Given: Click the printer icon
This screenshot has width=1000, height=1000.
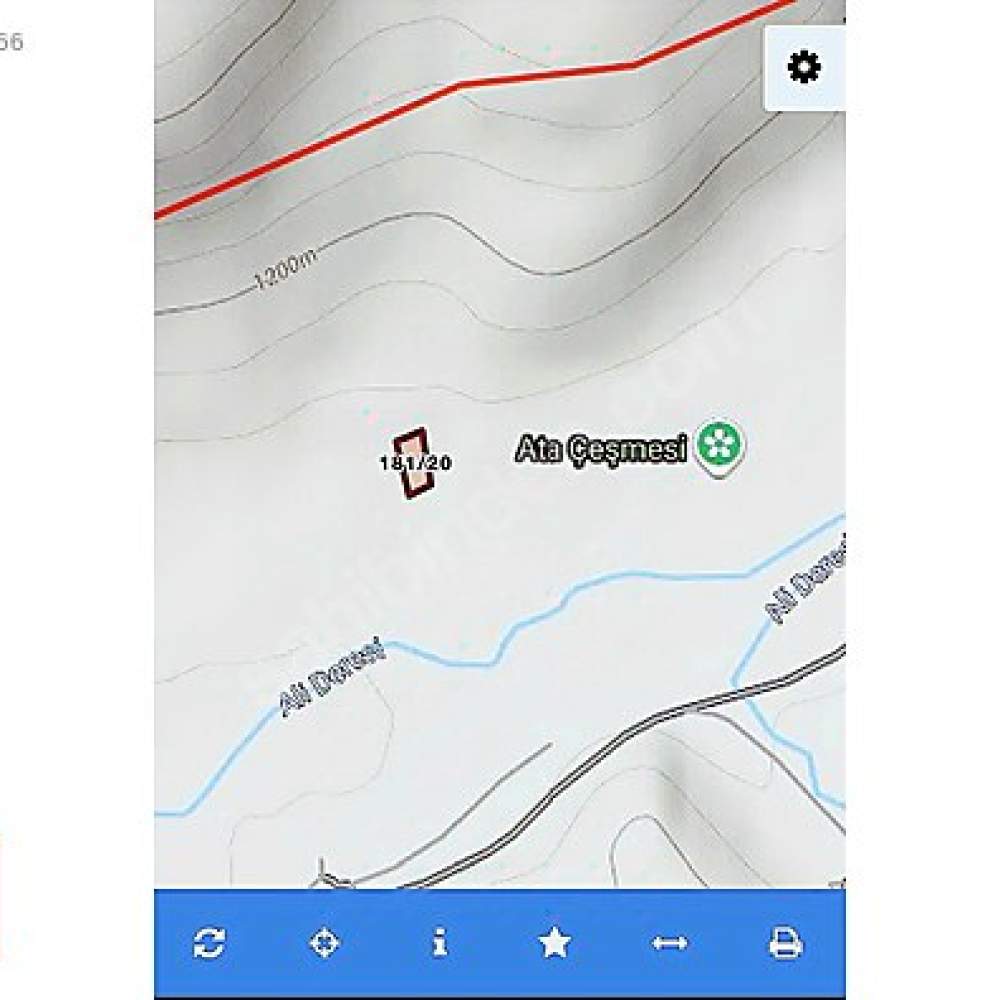Looking at the screenshot, I should click(x=786, y=943).
